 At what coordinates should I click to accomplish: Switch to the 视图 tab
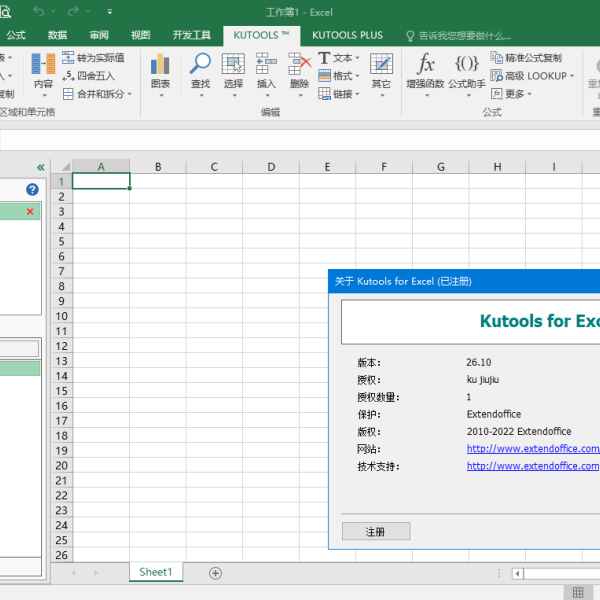tap(140, 35)
